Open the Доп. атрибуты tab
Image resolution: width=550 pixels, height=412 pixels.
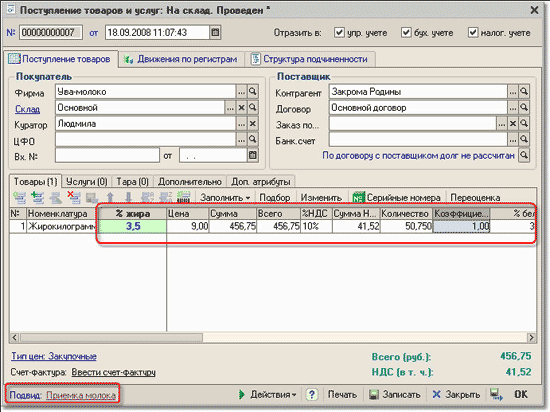point(261,182)
